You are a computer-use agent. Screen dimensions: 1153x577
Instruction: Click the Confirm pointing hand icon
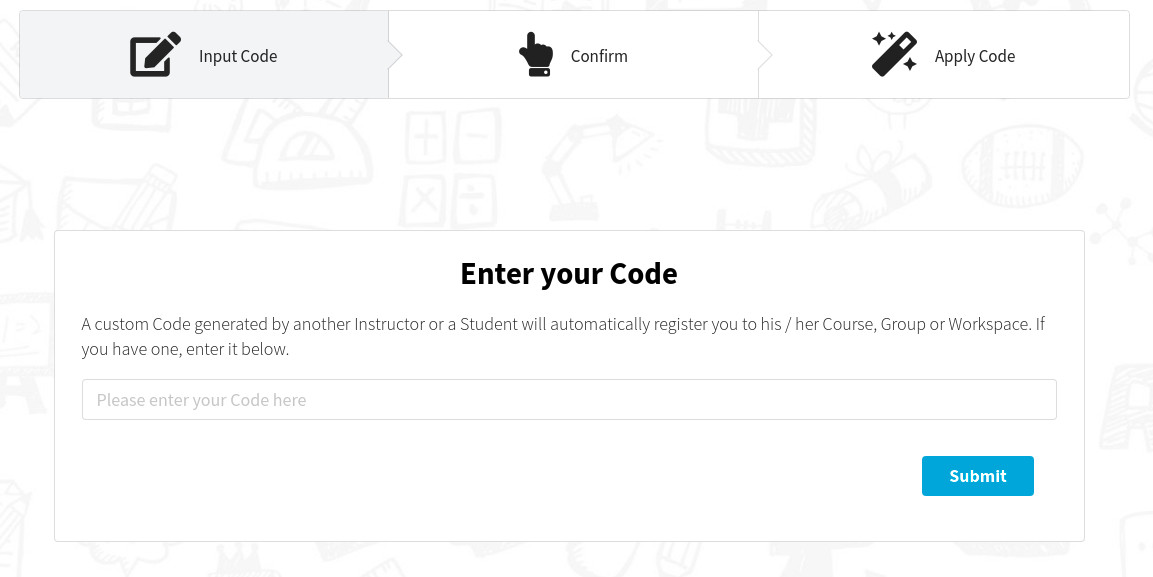tap(537, 54)
